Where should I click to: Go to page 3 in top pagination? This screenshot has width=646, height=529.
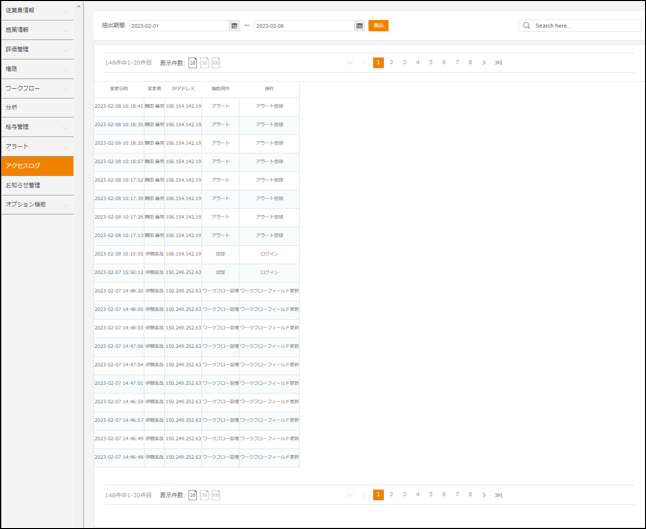tap(404, 62)
